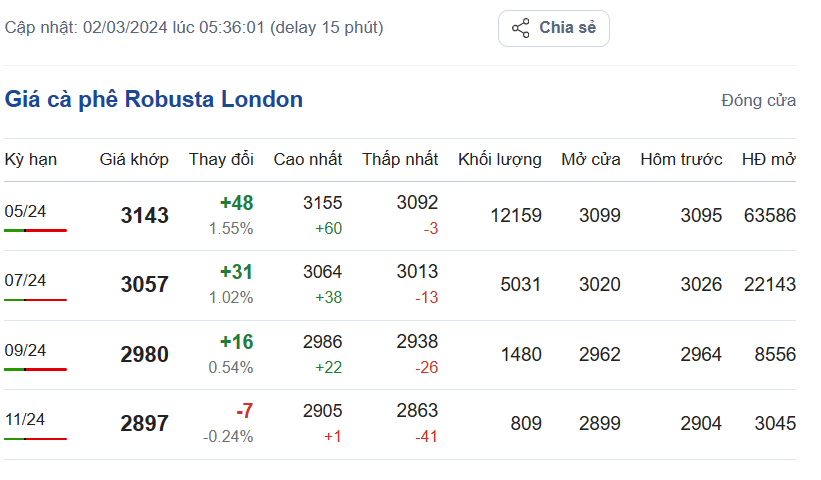The width and height of the screenshot is (821, 480).
Task: Click the 11/24 price range indicator bar
Action: [35, 439]
